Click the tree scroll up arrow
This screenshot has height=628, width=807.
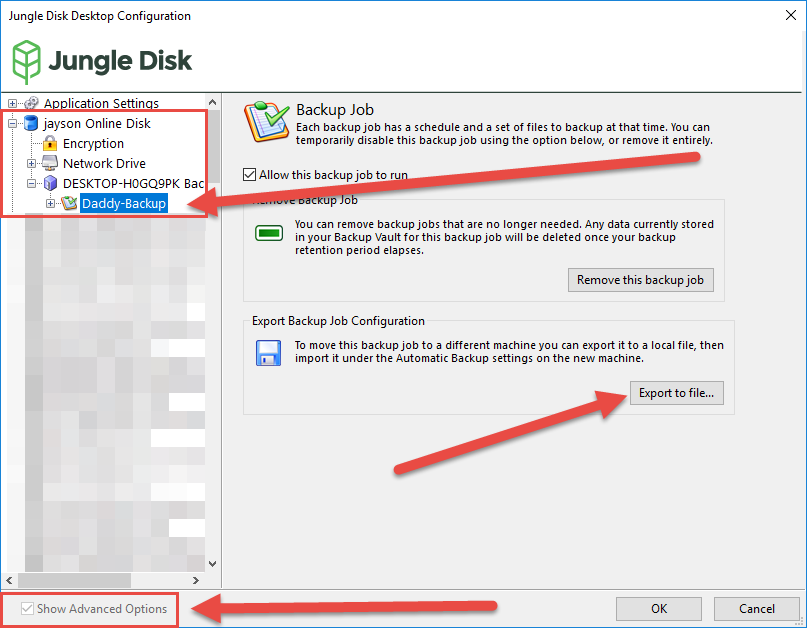(x=213, y=102)
